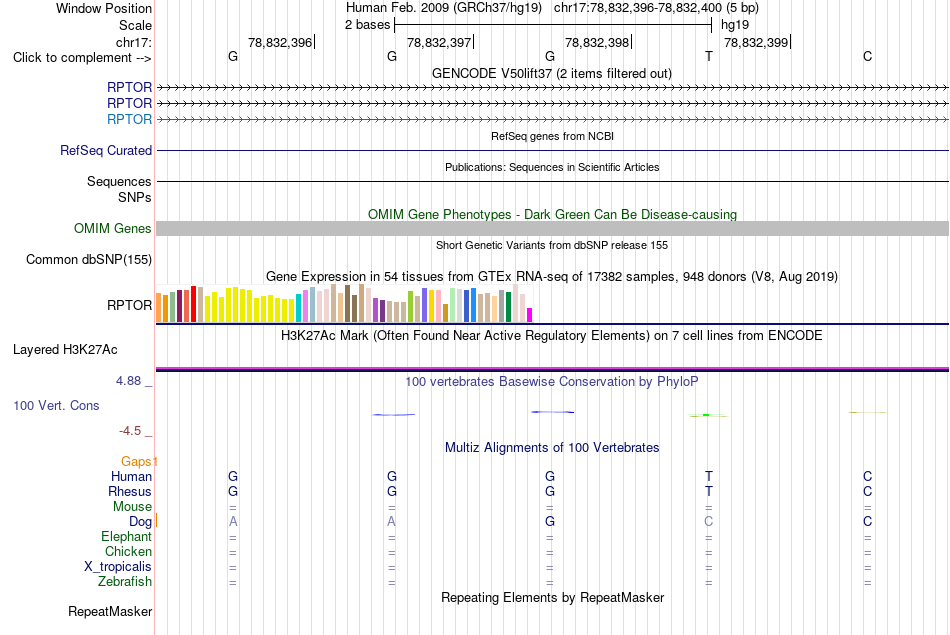Click the -4.5 PhyloP lower limit

[130, 431]
